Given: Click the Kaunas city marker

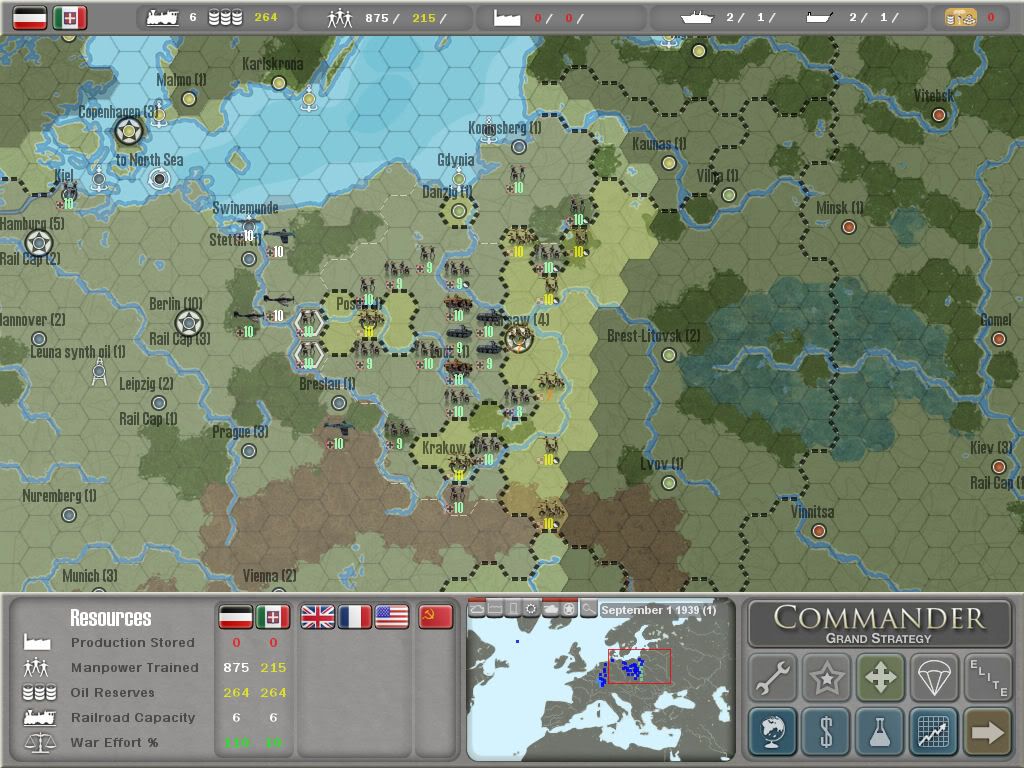Looking at the screenshot, I should coord(668,163).
